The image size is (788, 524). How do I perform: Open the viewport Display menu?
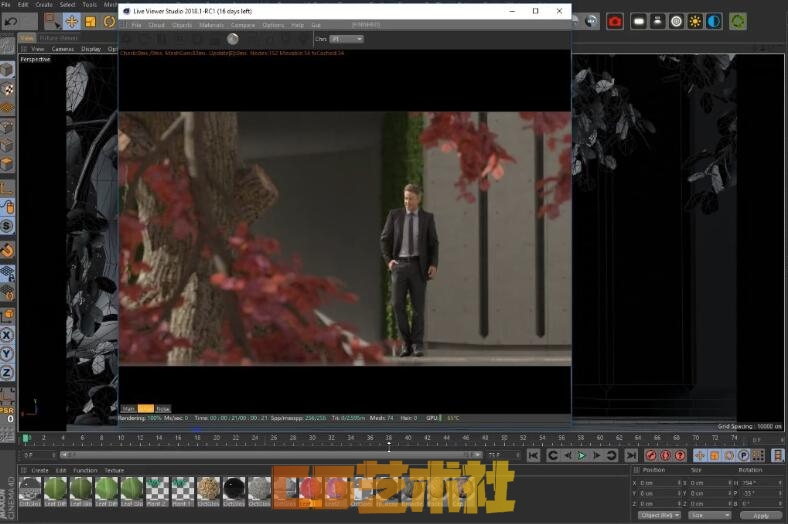(x=91, y=49)
